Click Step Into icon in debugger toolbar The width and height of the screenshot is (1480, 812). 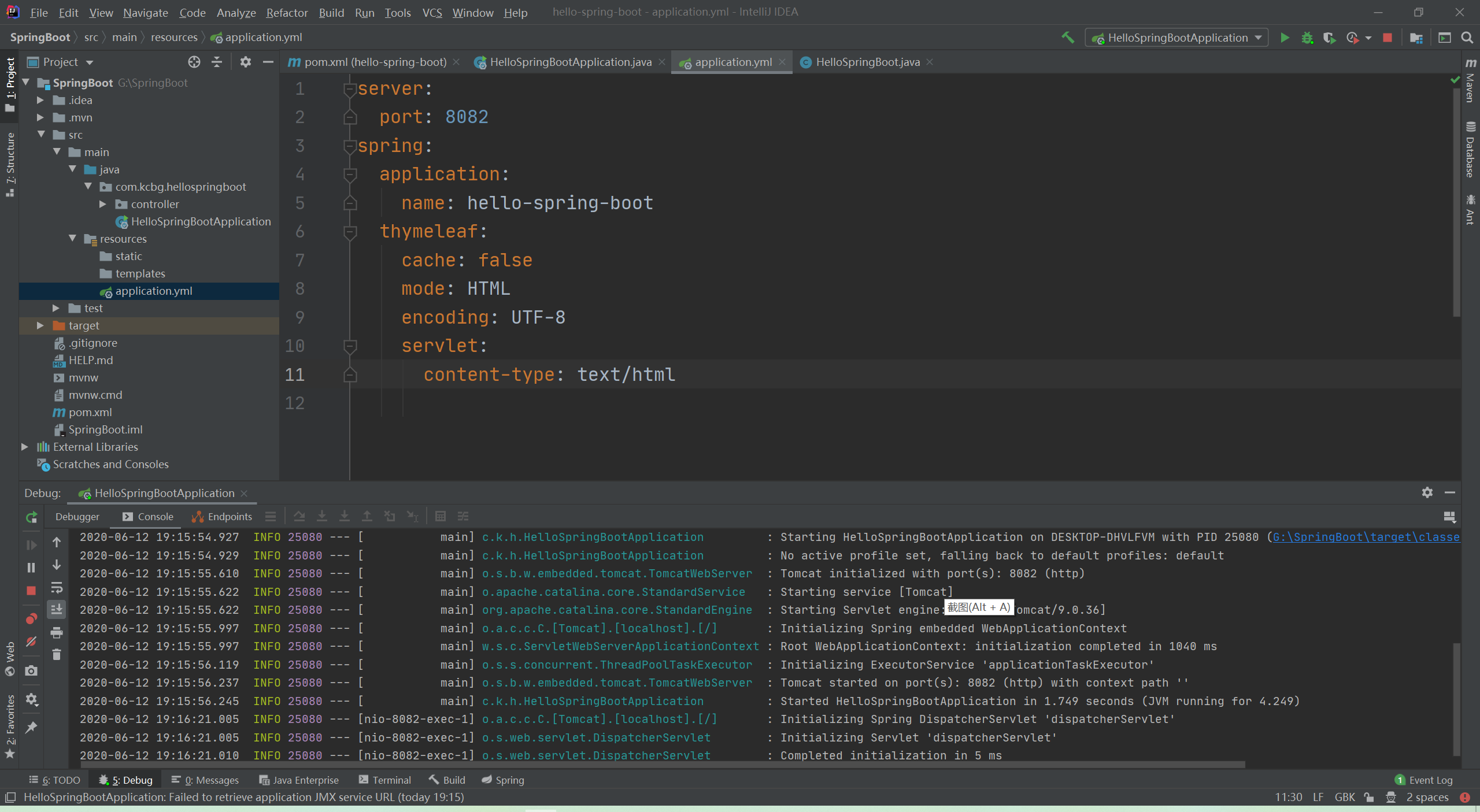[322, 516]
